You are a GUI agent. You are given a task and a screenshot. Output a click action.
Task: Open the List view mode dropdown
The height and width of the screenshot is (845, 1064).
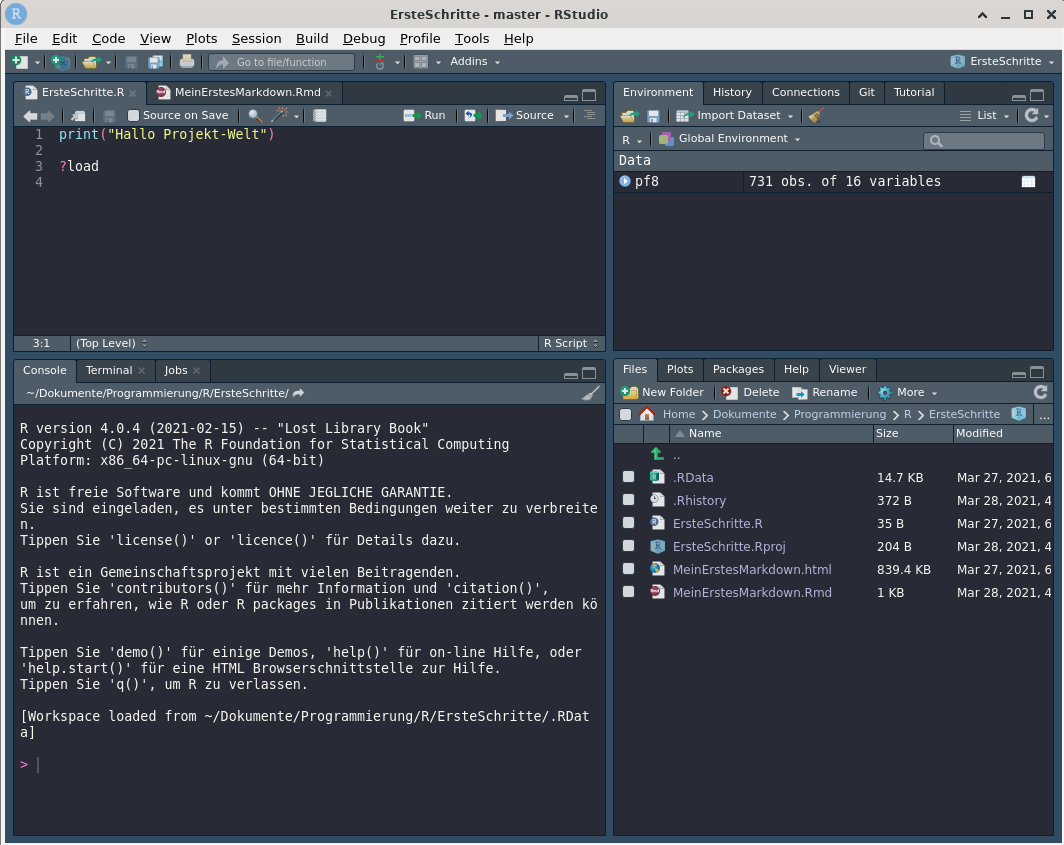[x=985, y=116]
